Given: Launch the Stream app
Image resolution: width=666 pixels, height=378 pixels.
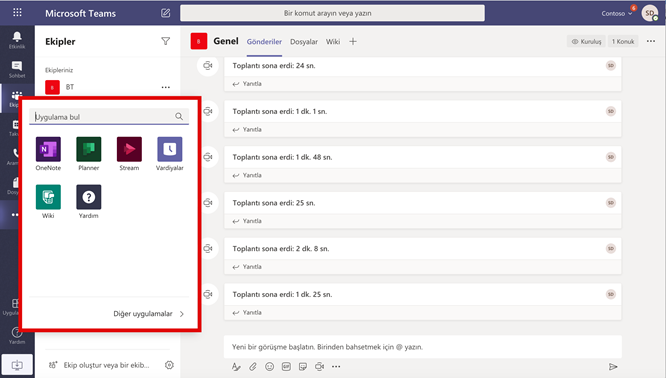Looking at the screenshot, I should 129,154.
